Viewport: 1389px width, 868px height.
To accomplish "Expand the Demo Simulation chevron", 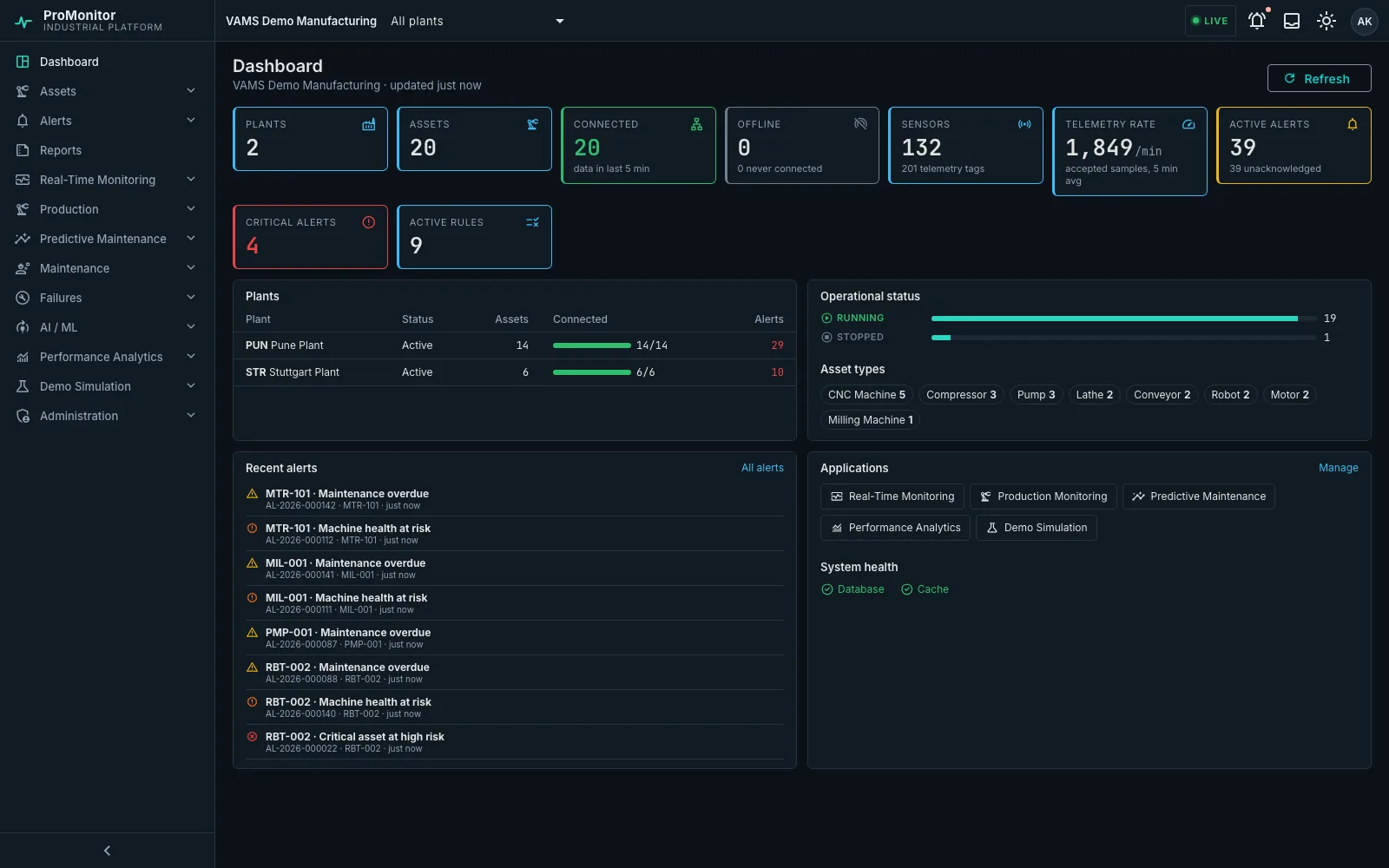I will tap(191, 386).
